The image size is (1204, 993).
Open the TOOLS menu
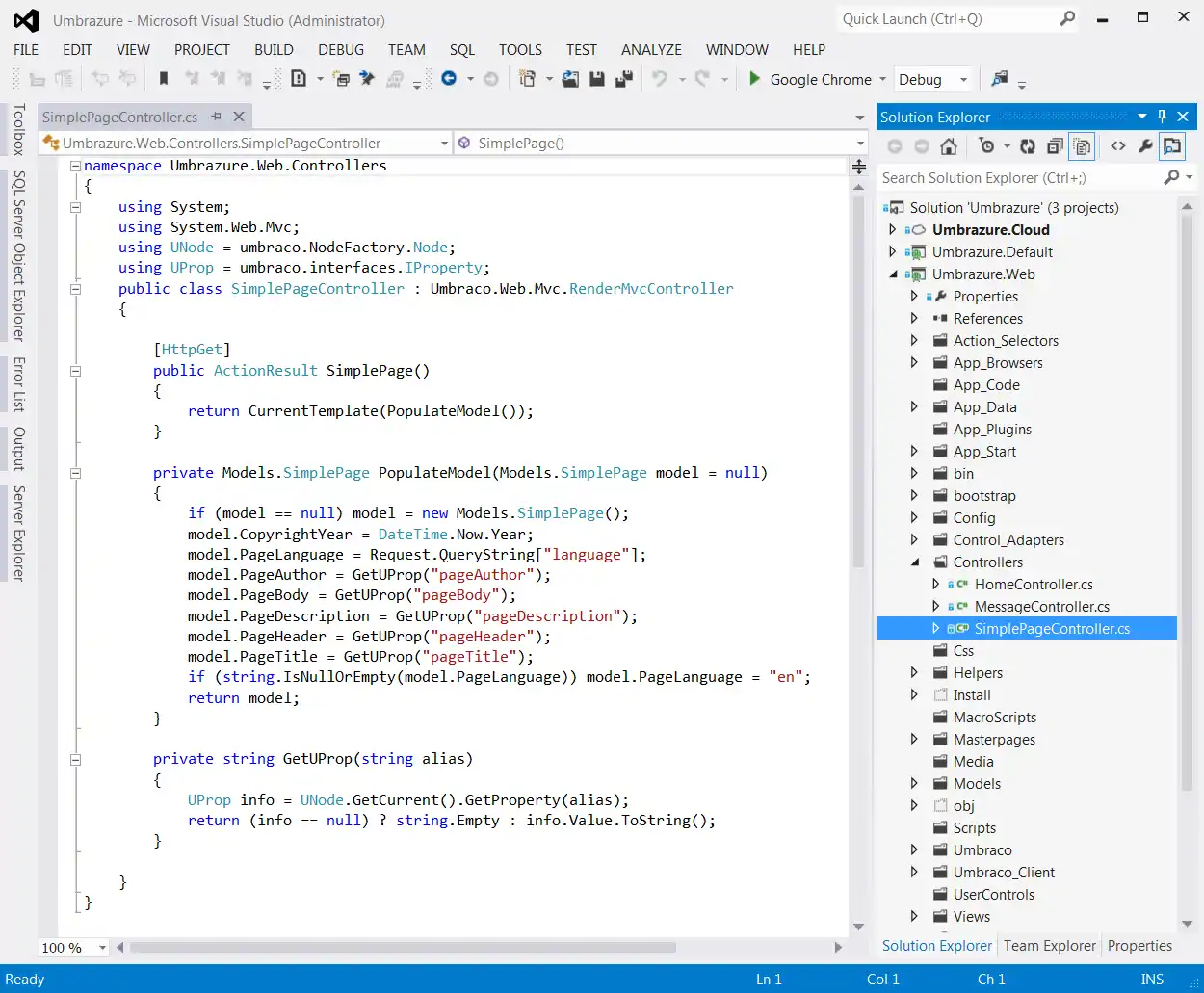[520, 49]
